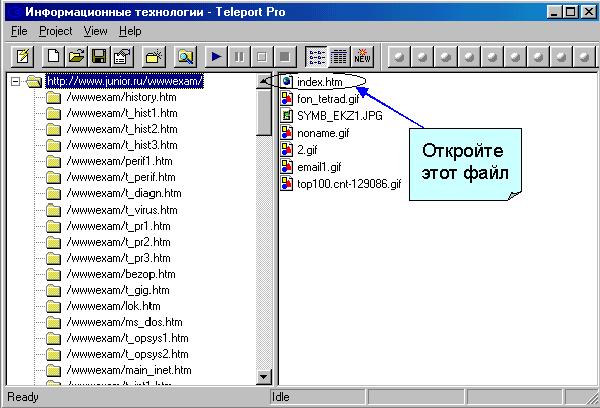Open the View menu
600x408 pixels.
tap(95, 31)
